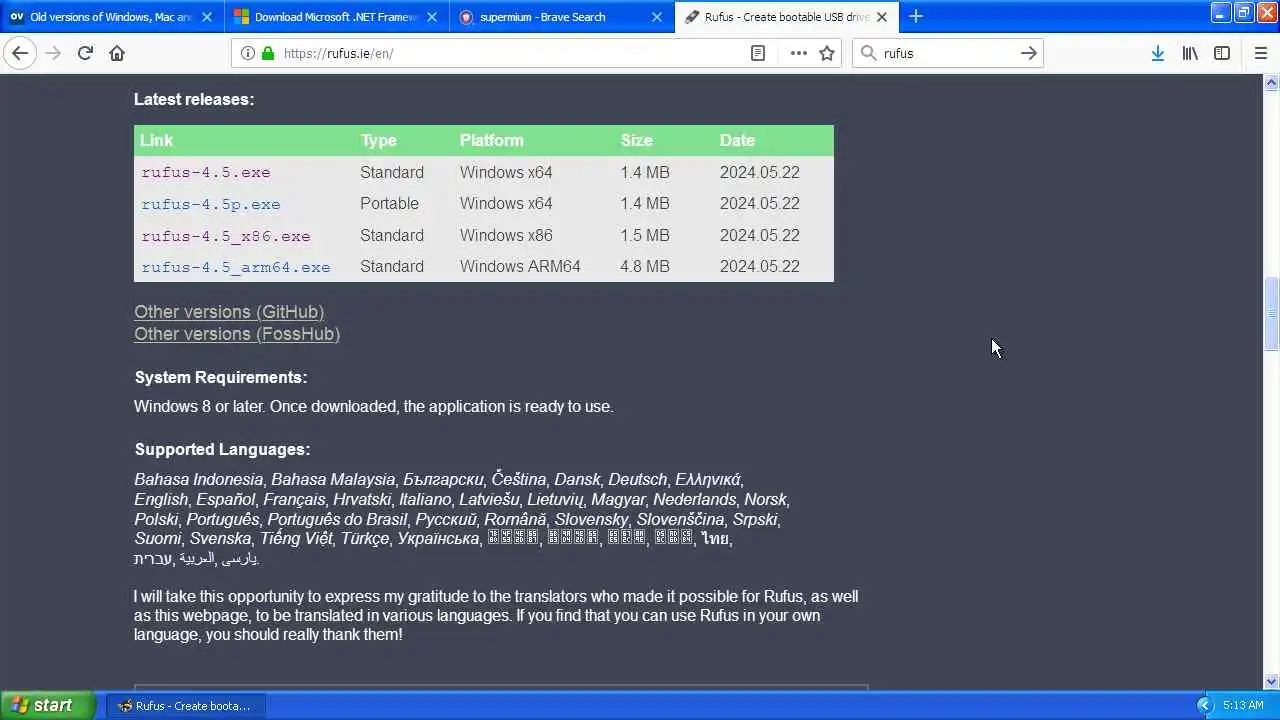Open the hamburger application menu
The image size is (1280, 720).
[1260, 53]
